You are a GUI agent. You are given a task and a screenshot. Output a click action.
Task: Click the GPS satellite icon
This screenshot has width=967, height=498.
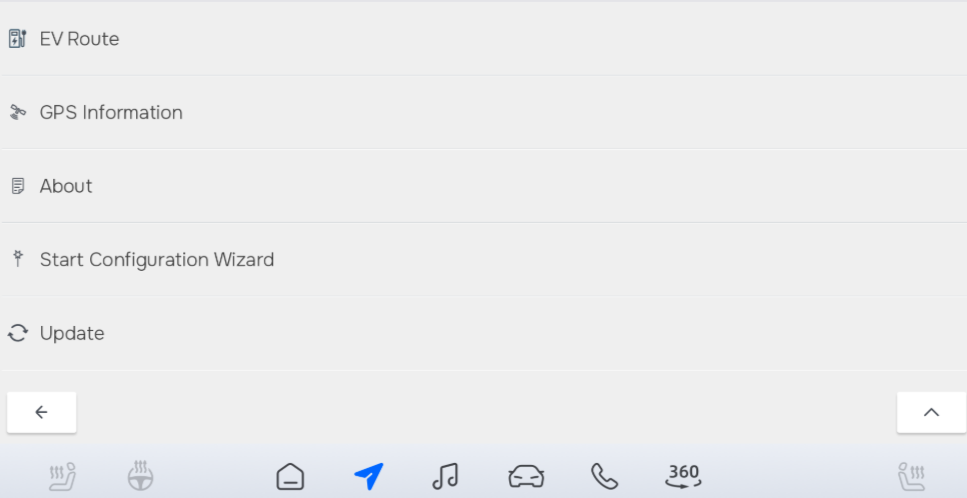pos(17,112)
